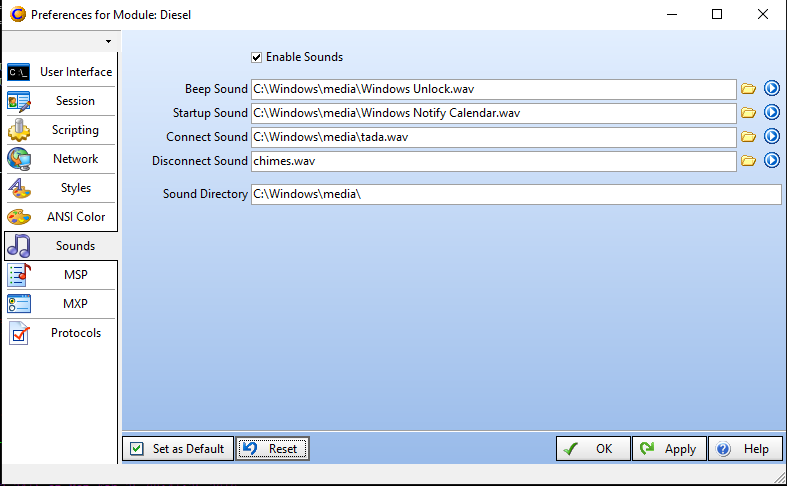Viewport: 787px width, 486px height.
Task: Click the Apply button
Action: click(x=669, y=448)
